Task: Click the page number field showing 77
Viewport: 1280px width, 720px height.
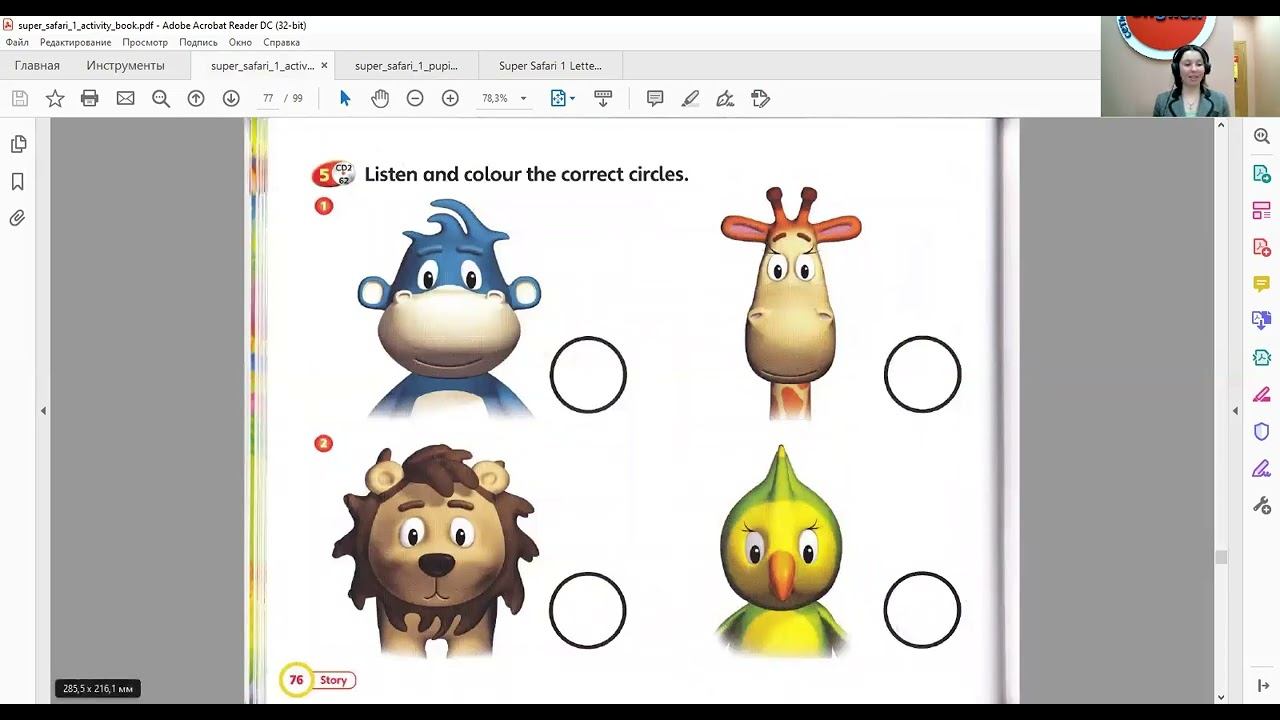Action: pyautogui.click(x=268, y=98)
